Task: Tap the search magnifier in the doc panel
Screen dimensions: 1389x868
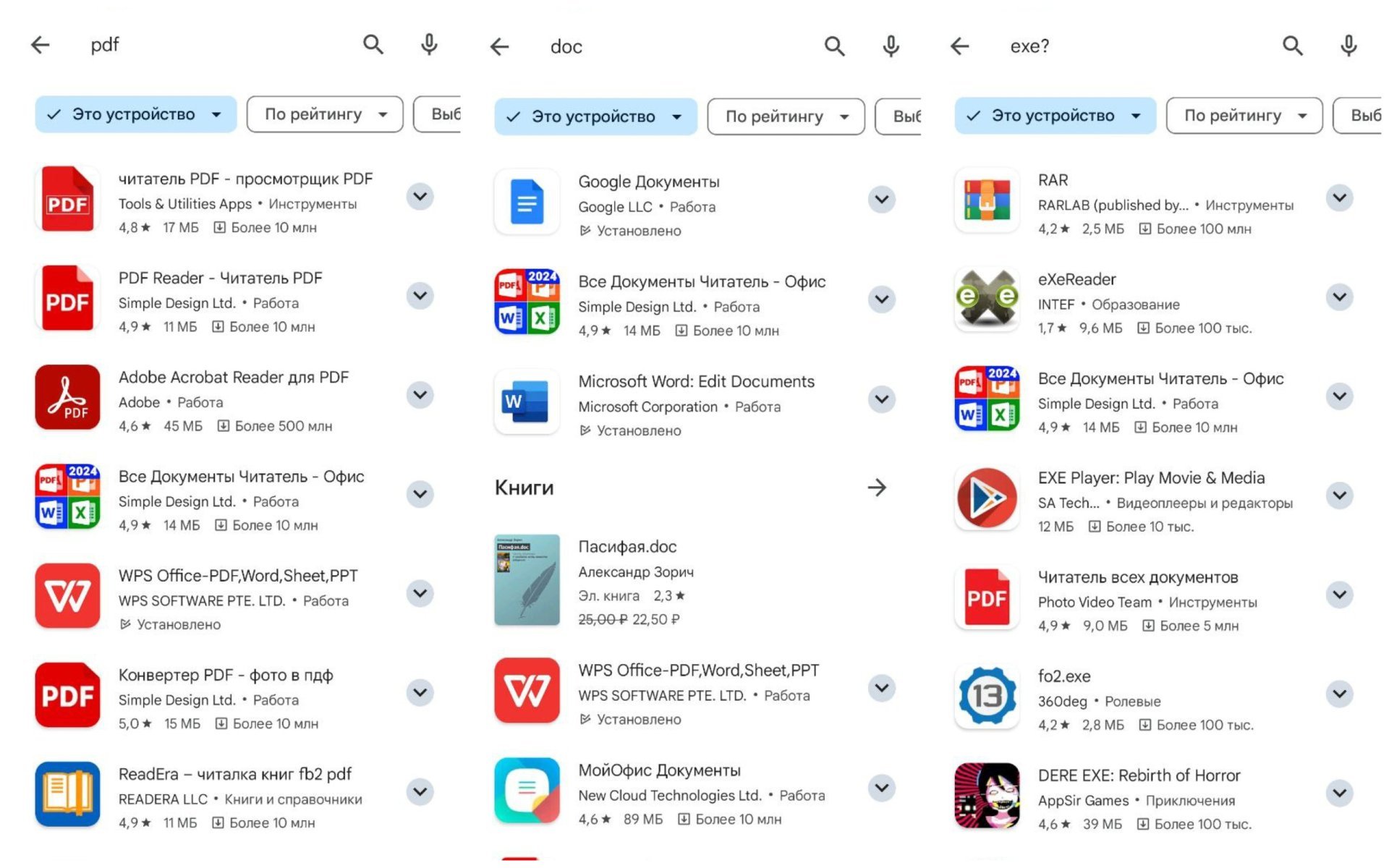Action: coord(835,46)
